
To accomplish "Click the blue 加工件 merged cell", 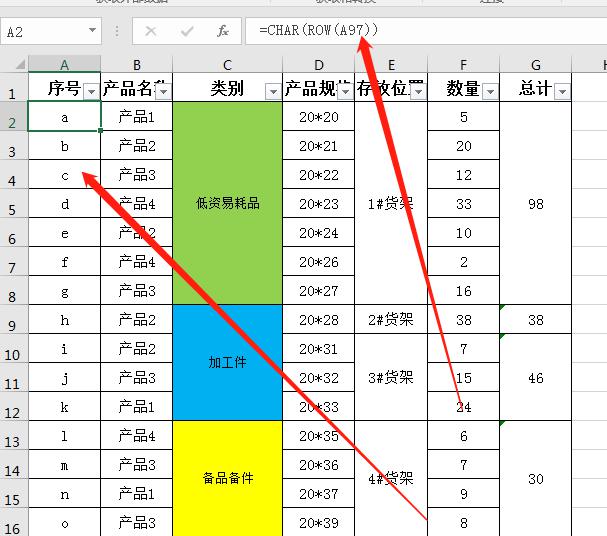I will (228, 363).
